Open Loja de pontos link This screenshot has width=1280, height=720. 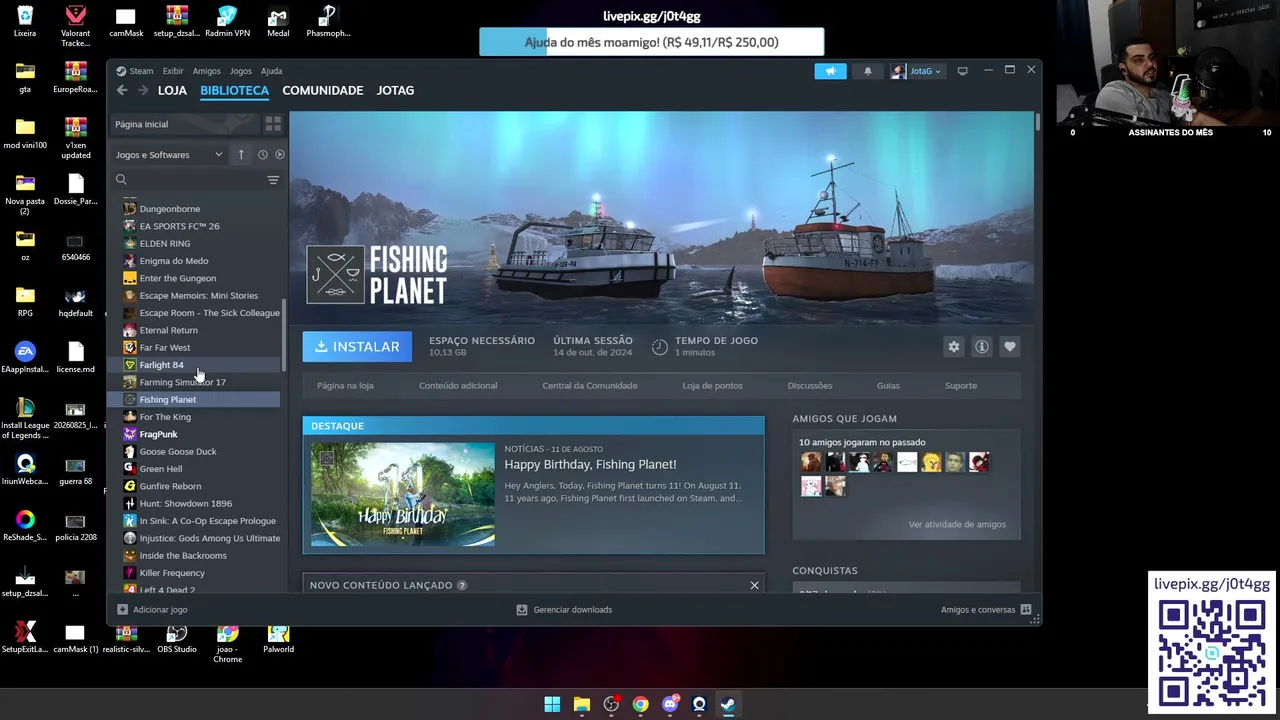pyautogui.click(x=712, y=386)
